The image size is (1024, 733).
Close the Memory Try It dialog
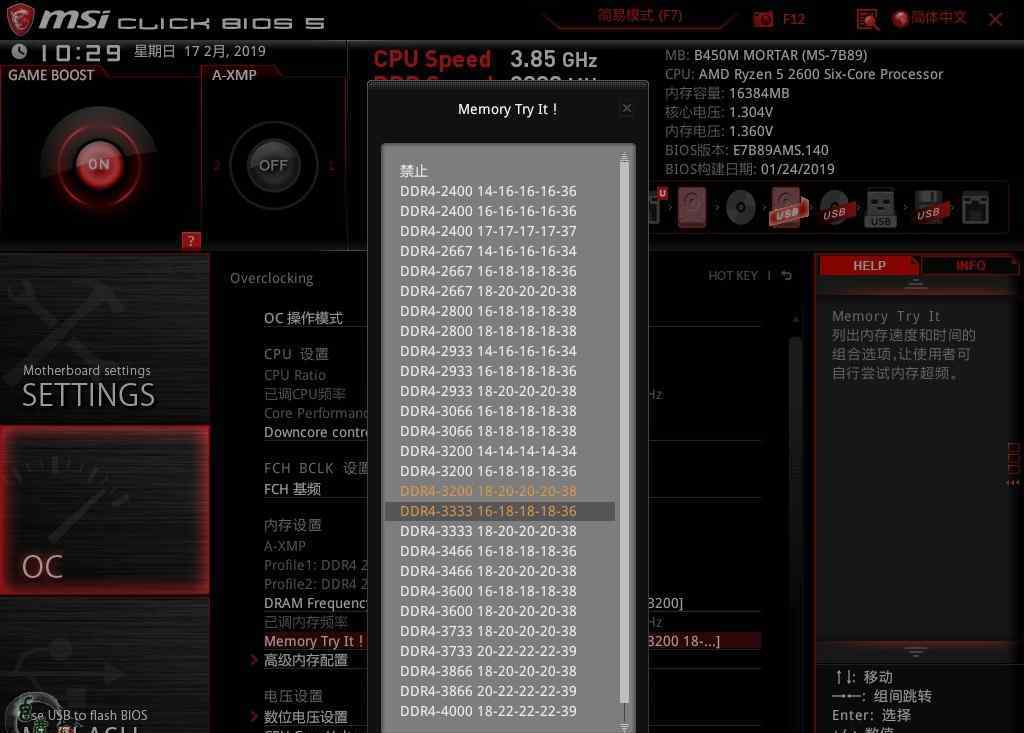point(627,108)
